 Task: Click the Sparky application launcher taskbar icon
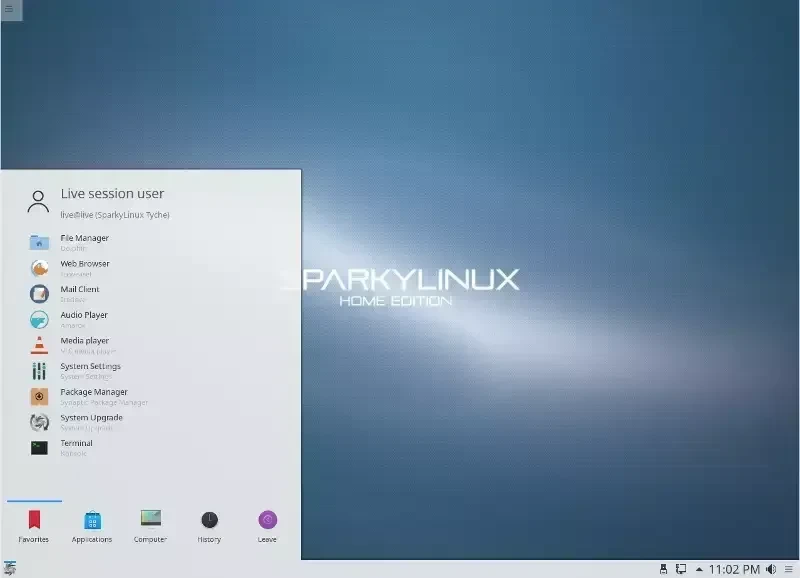10,568
